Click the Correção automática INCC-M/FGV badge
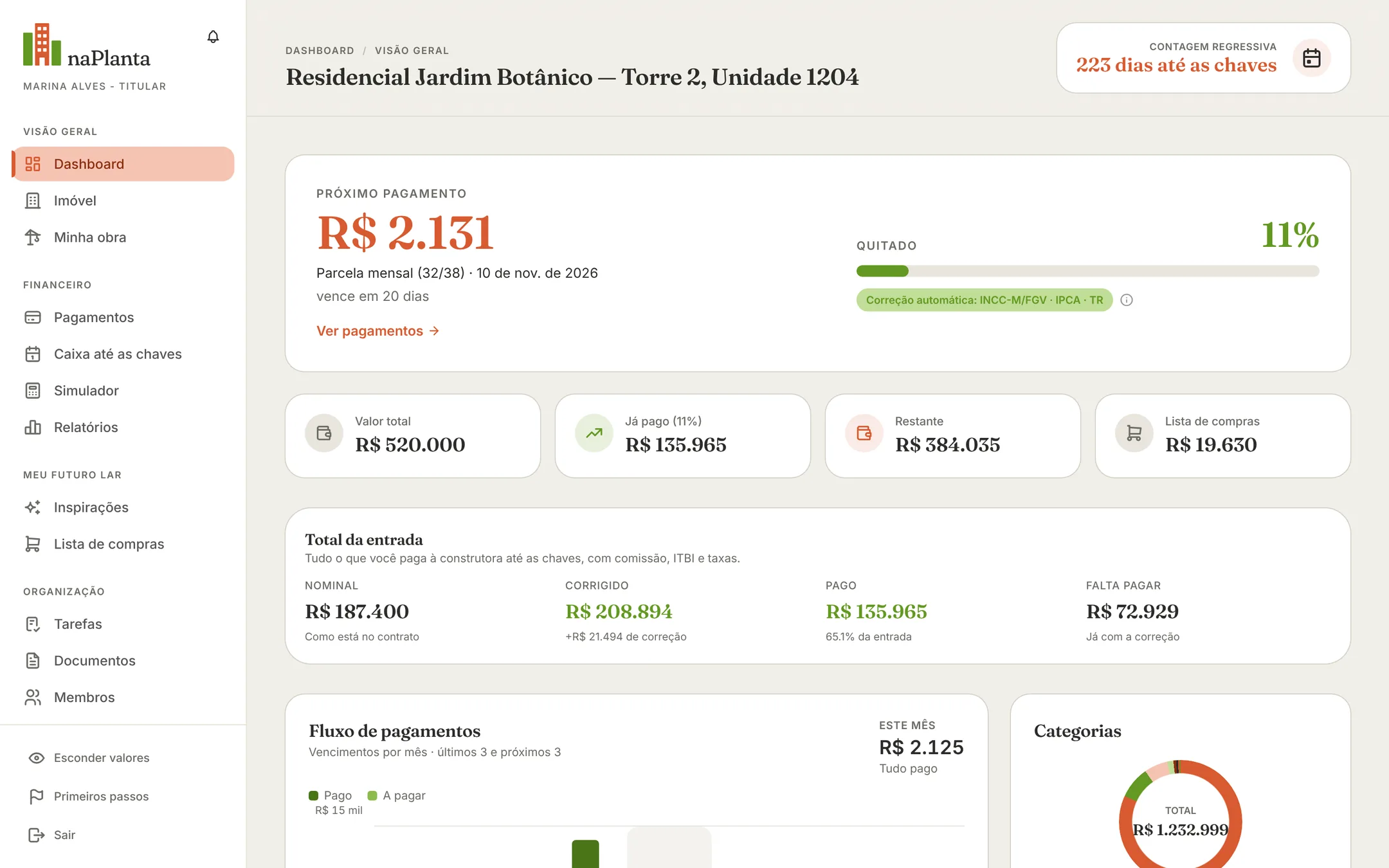Viewport: 1389px width, 868px height. point(984,300)
